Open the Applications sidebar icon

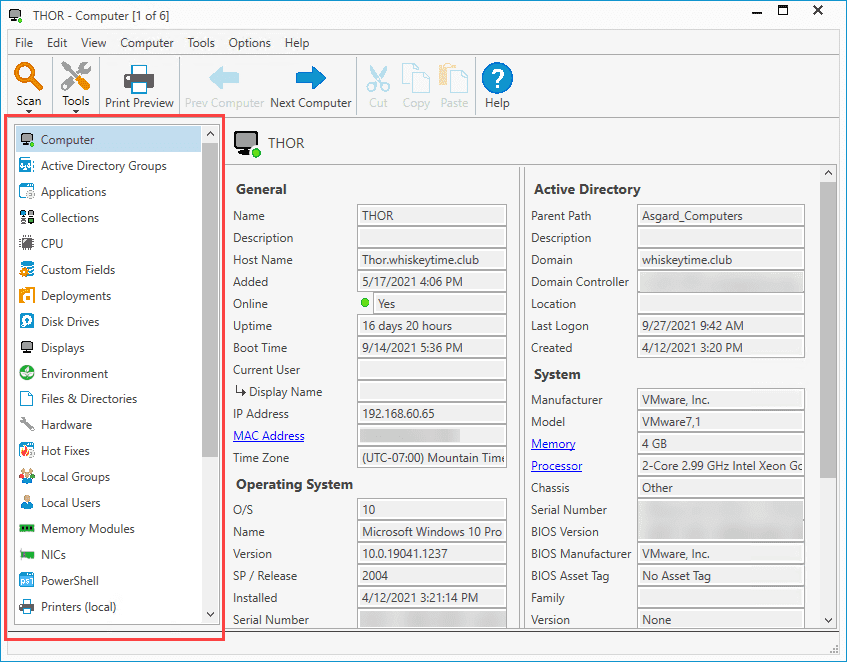point(27,191)
